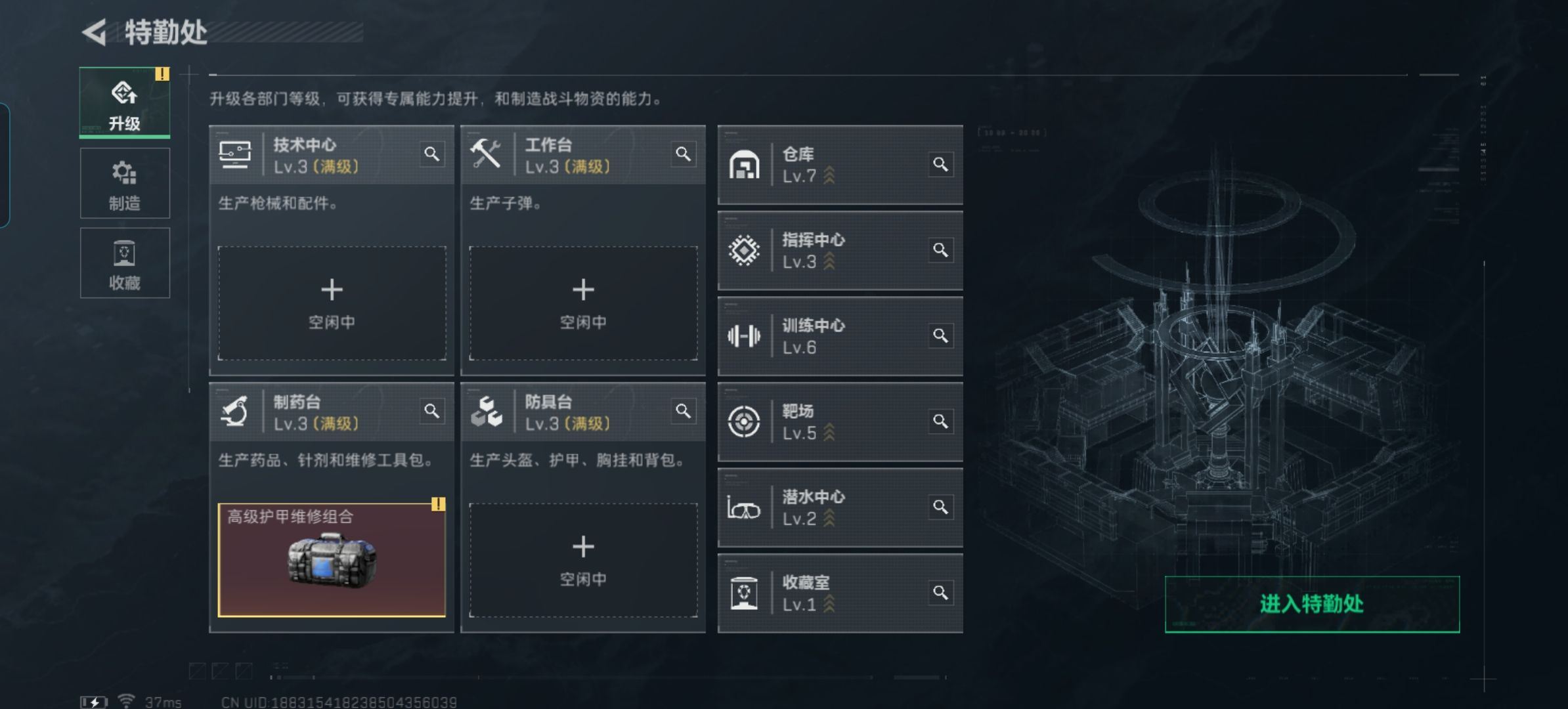The image size is (1568, 709).
Task: View 仓库 details via its magnifier icon
Action: pos(940,164)
